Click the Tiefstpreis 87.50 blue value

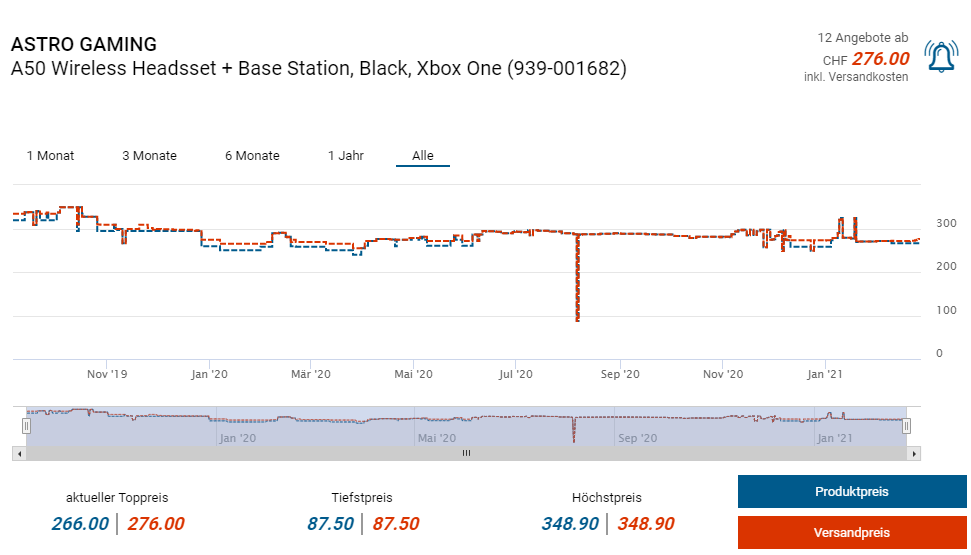click(x=330, y=524)
